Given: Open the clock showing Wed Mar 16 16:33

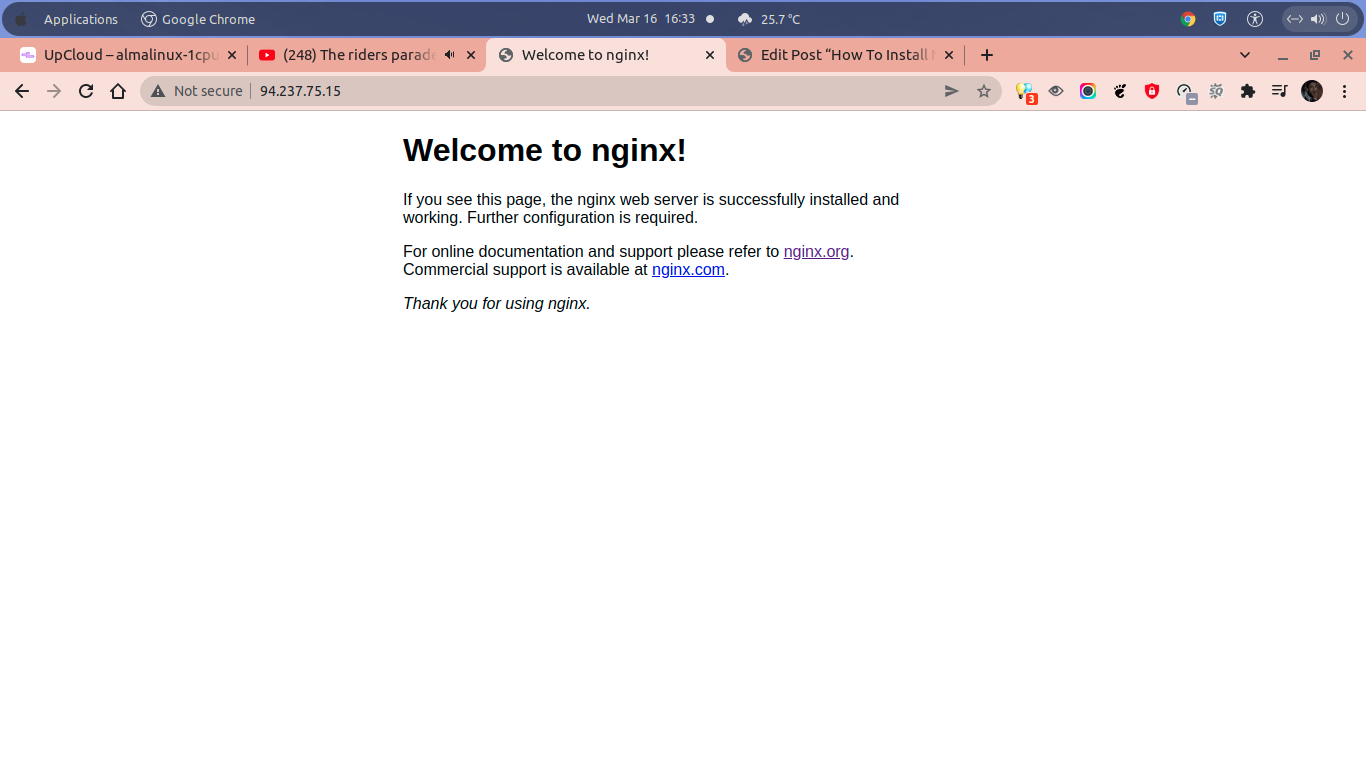Looking at the screenshot, I should 641,19.
